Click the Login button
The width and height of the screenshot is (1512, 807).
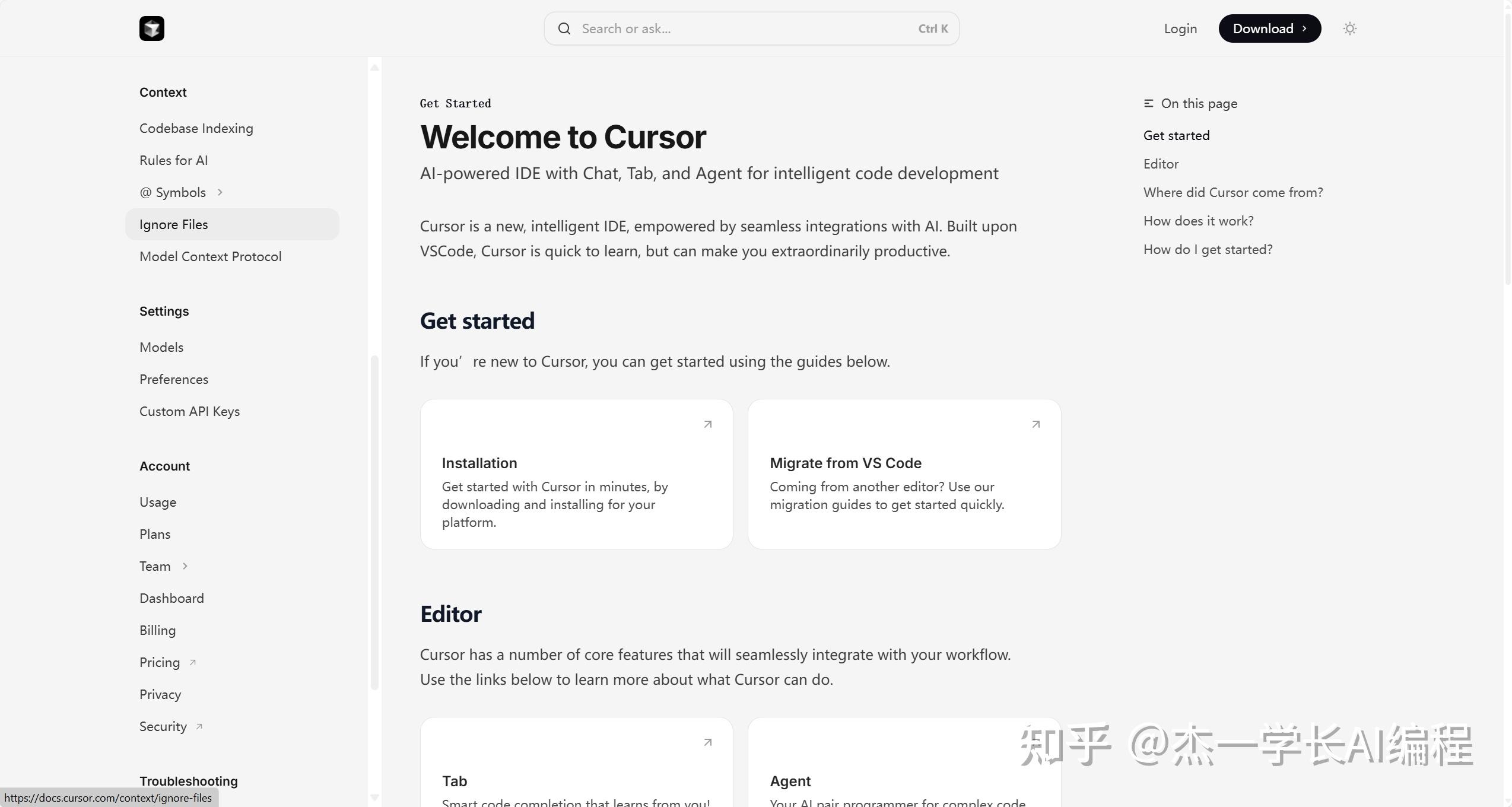[1180, 28]
